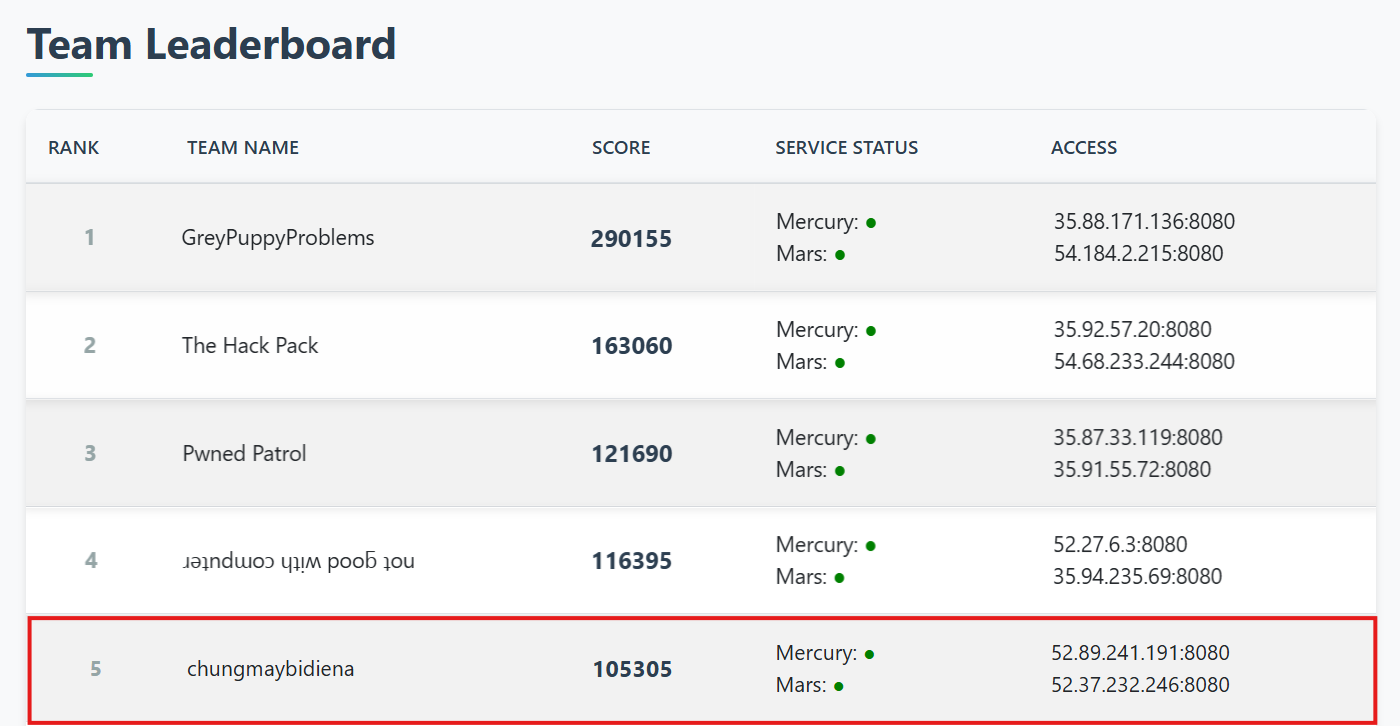Select the upside-down 'not good with computer' team name
1400x726 pixels.
298,561
